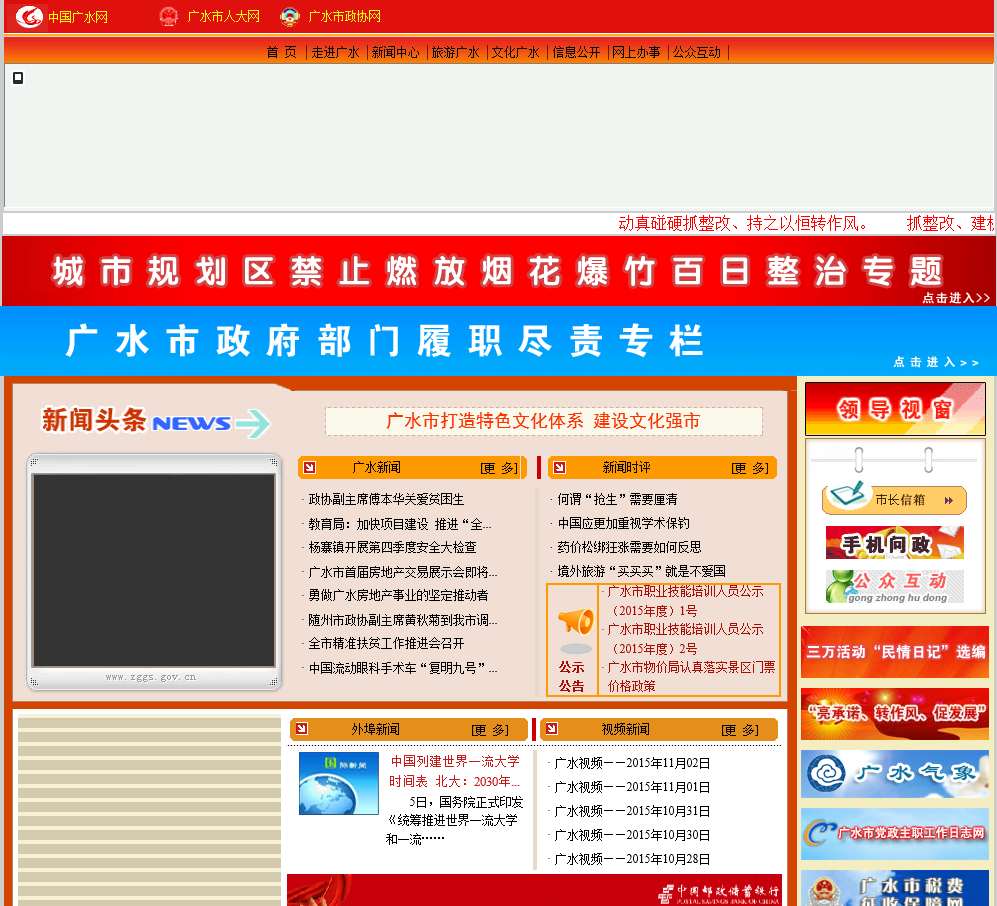Open 新闻中心 navigation item
997x906 pixels.
[395, 52]
